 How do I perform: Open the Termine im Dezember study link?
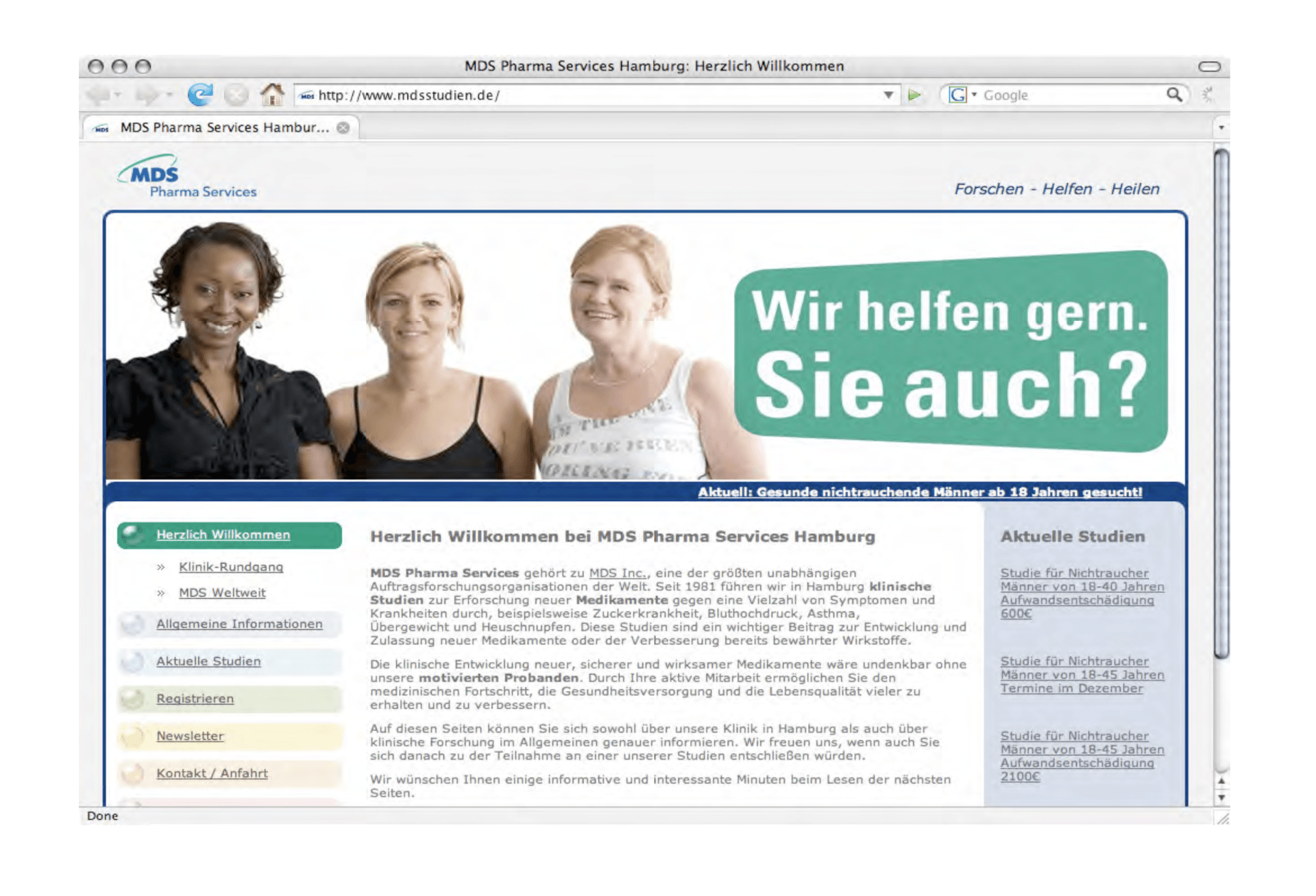tap(1082, 675)
